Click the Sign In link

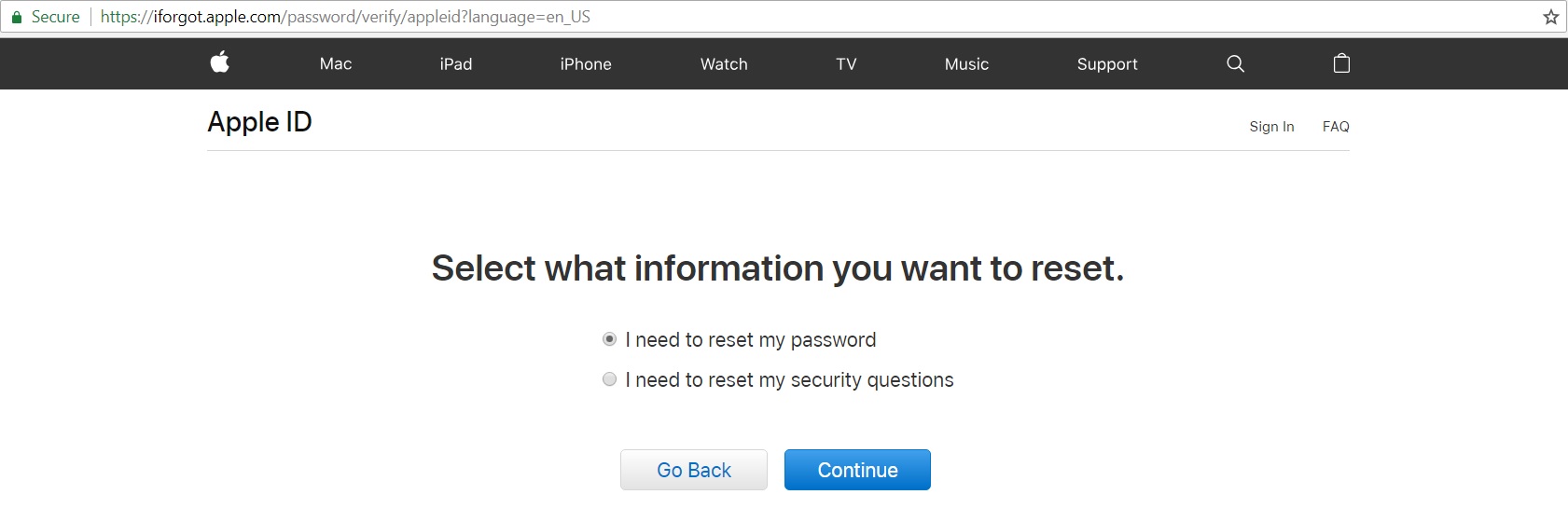point(1271,127)
